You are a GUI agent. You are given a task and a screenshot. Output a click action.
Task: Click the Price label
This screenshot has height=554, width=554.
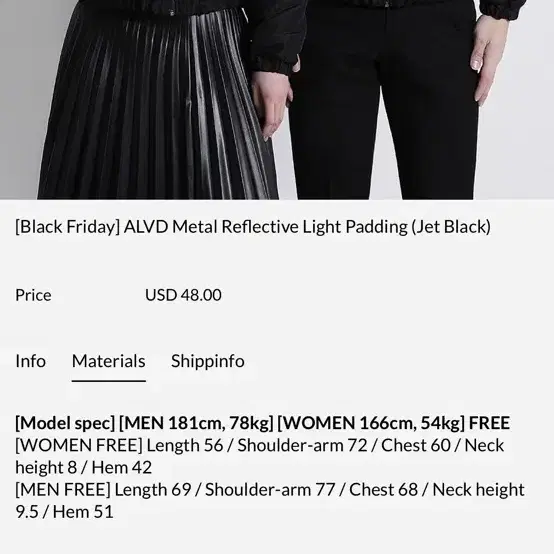[x=33, y=295]
